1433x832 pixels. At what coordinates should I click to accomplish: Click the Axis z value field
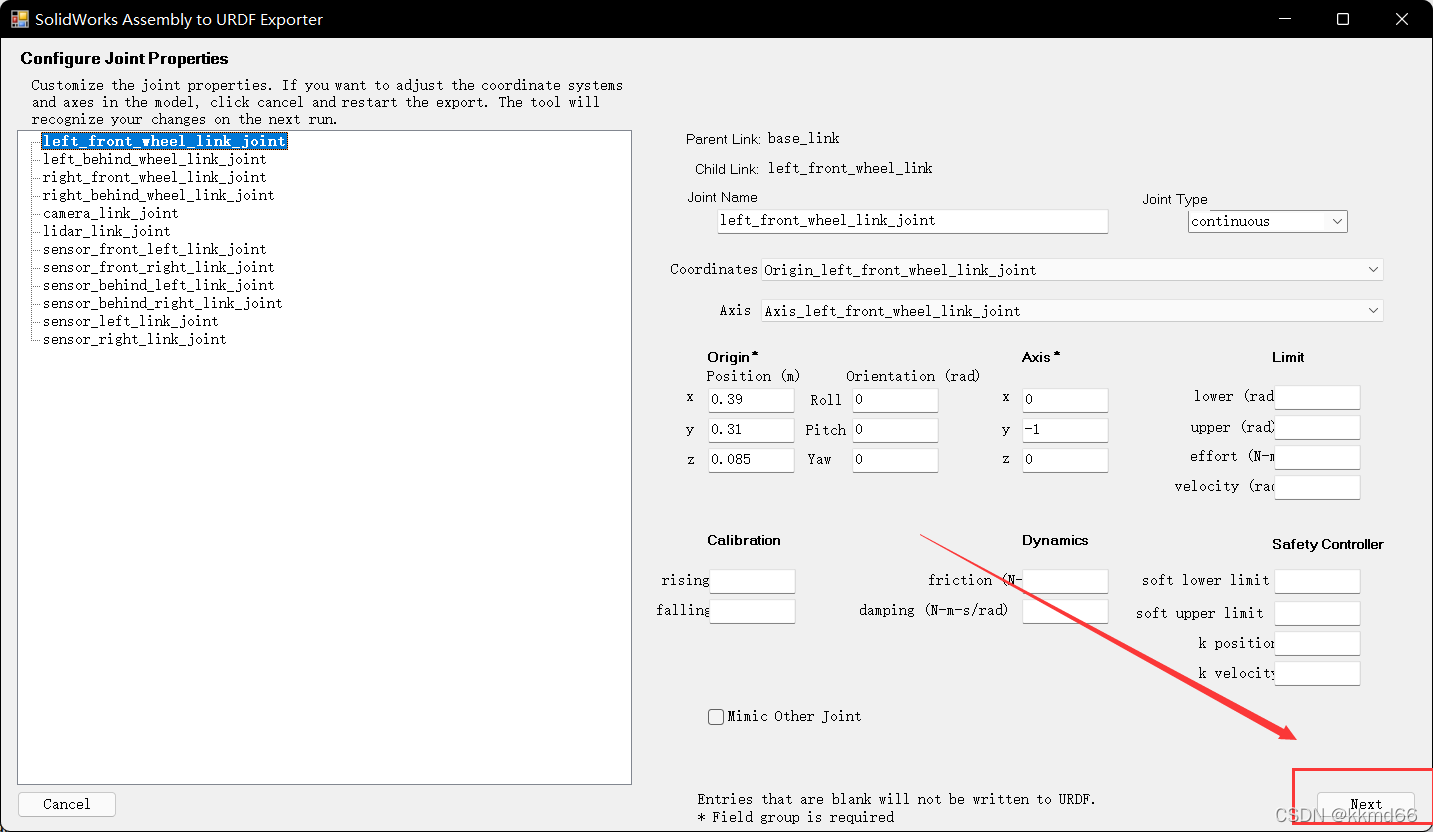[1065, 460]
